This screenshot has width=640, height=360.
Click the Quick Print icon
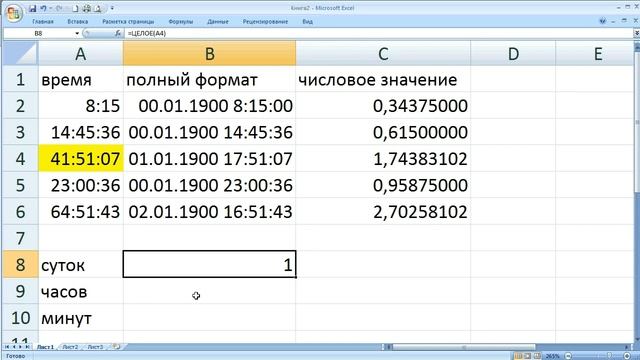(87, 8)
